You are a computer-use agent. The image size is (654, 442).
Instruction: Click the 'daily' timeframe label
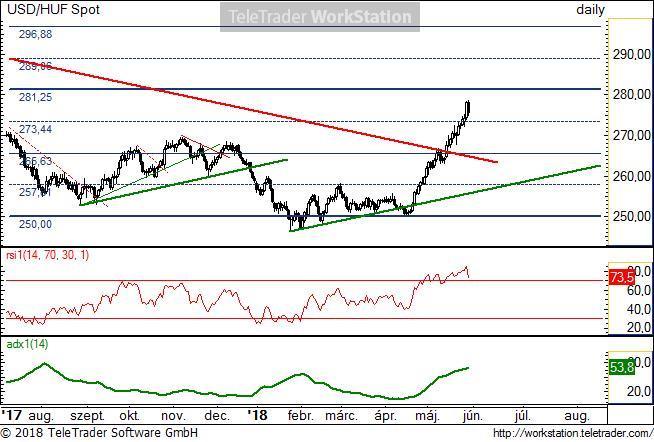[x=590, y=10]
